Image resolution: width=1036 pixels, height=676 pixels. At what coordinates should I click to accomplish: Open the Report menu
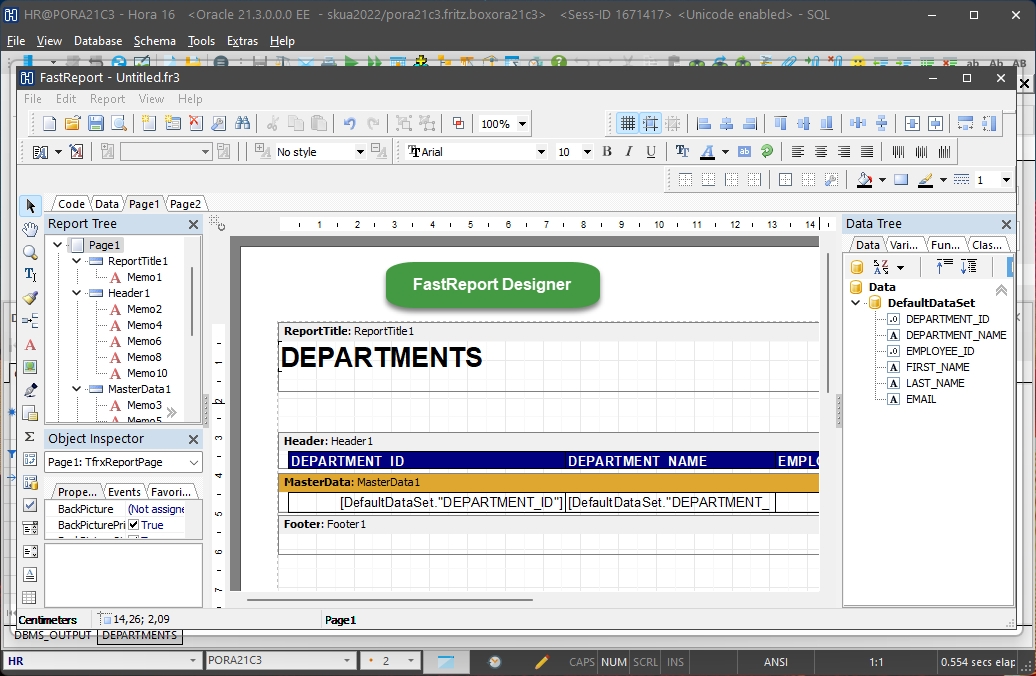click(x=107, y=99)
